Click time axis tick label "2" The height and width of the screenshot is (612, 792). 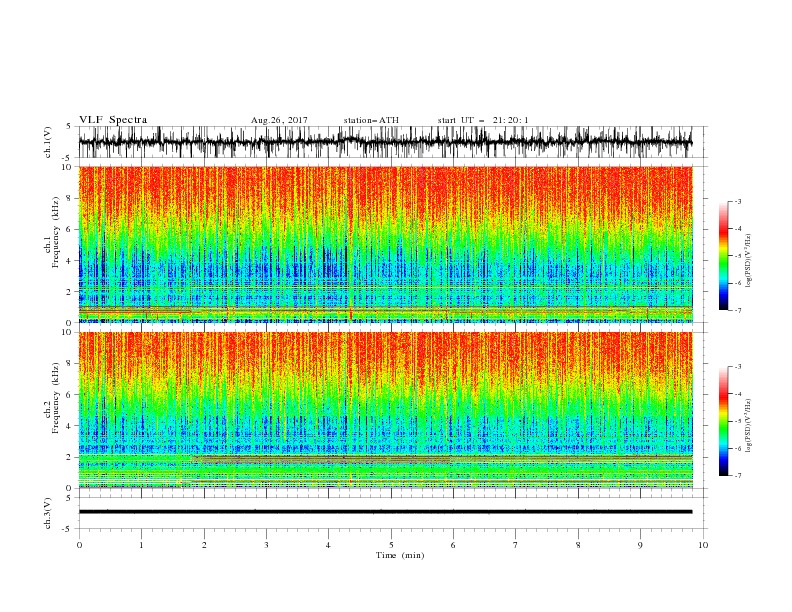coord(204,545)
